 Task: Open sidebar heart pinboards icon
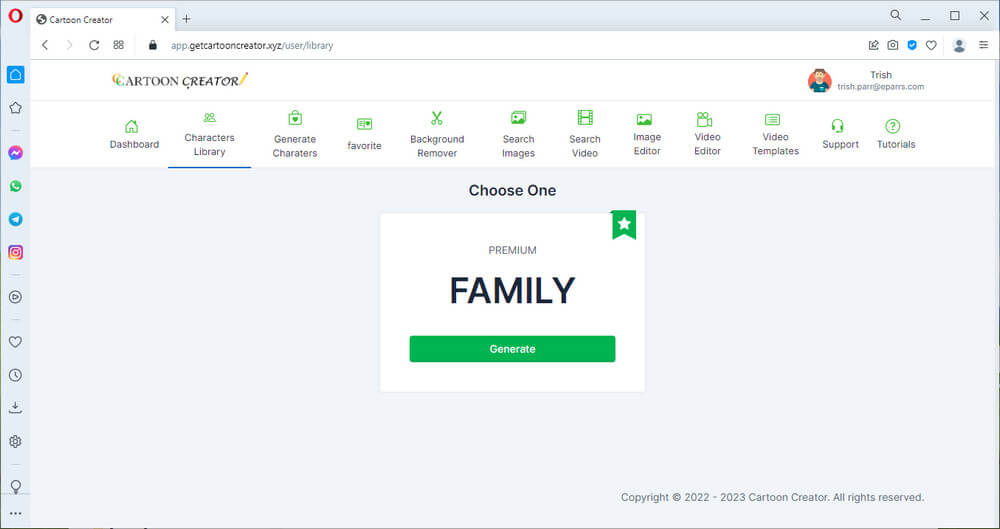[16, 342]
